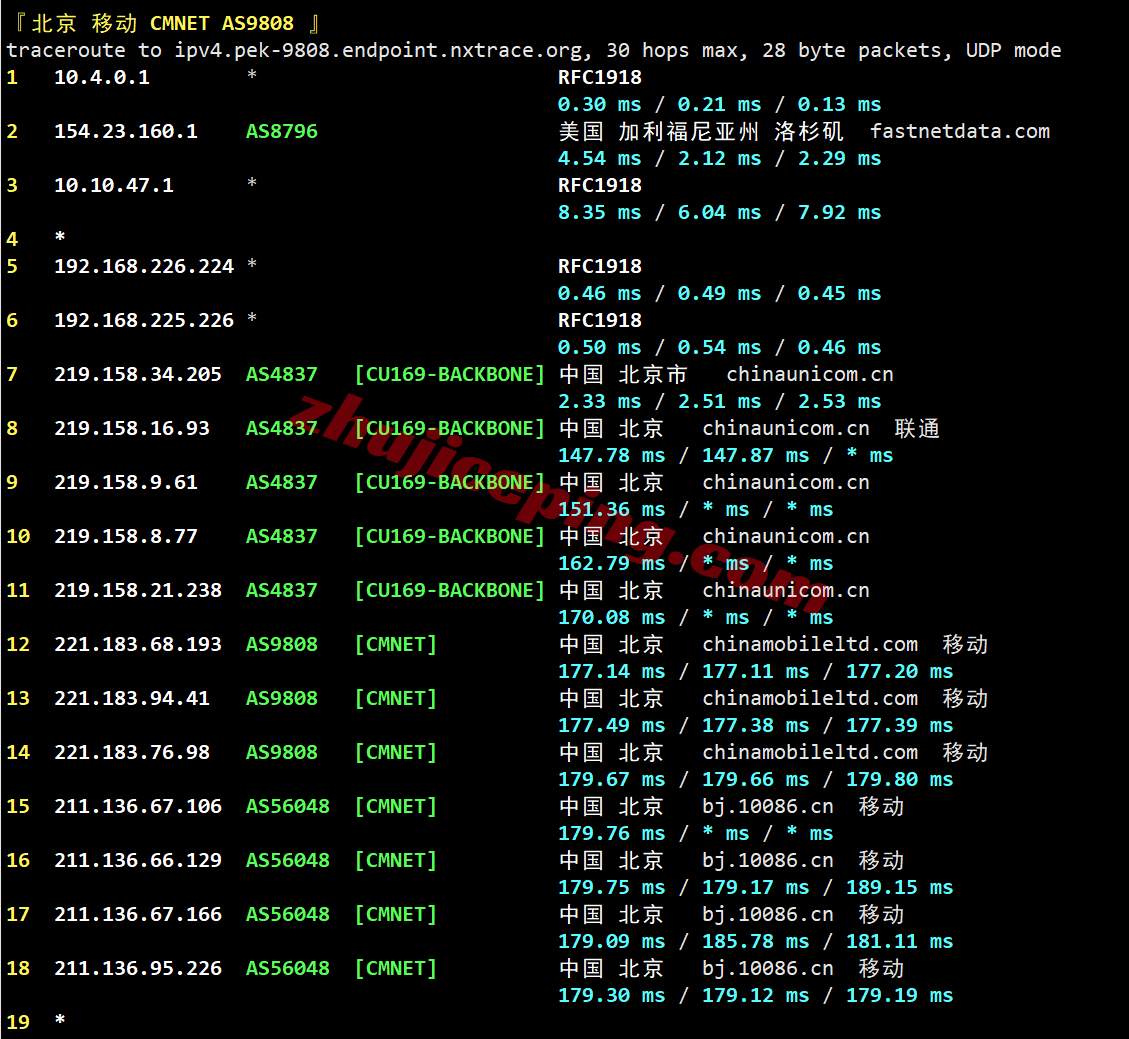The image size is (1129, 1039).
Task: Select IP address 219.158.21.238
Action: [x=138, y=590]
